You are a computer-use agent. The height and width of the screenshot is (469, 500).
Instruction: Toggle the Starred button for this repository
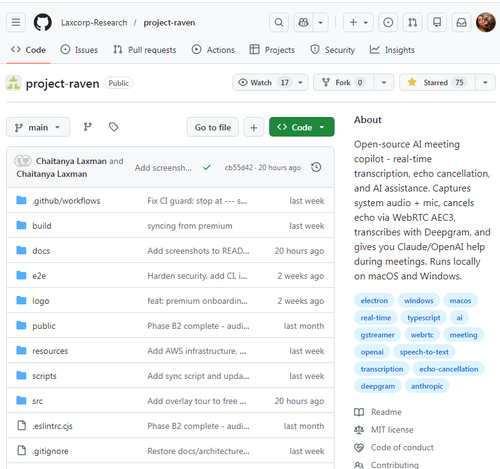(x=437, y=82)
